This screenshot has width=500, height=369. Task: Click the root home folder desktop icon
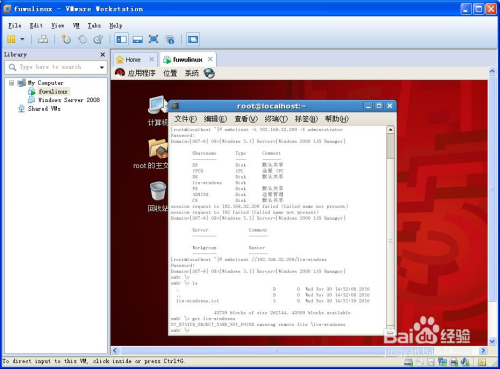coord(151,154)
